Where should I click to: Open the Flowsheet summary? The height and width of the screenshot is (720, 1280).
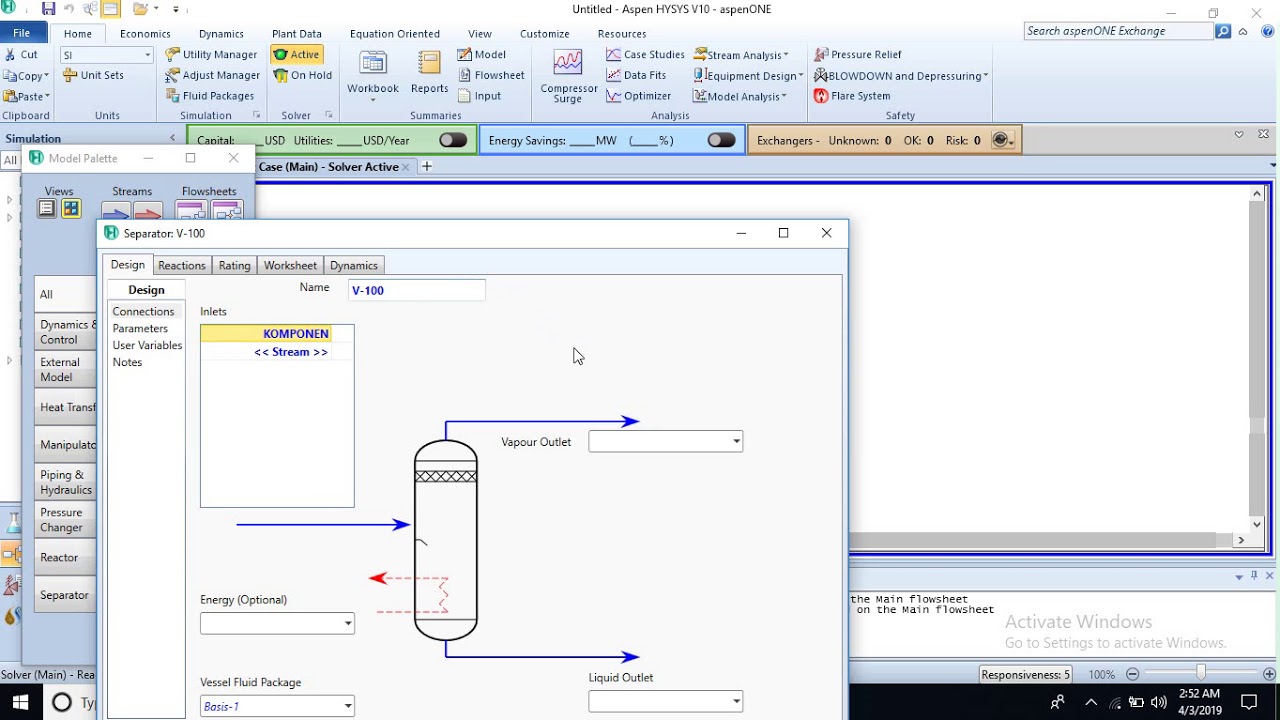[x=491, y=75]
